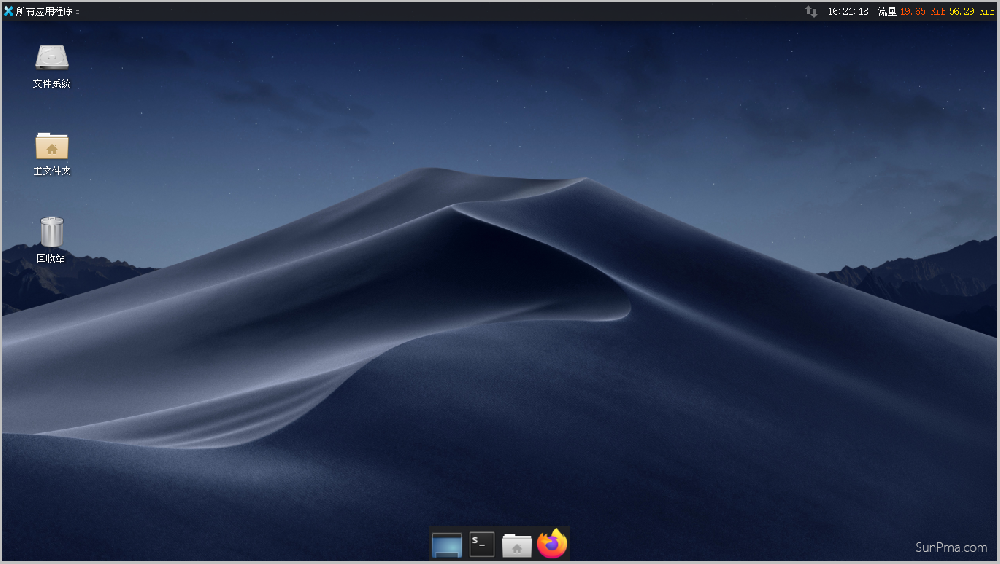Launch Firefox from the dock
This screenshot has width=1000, height=564.
coord(552,544)
